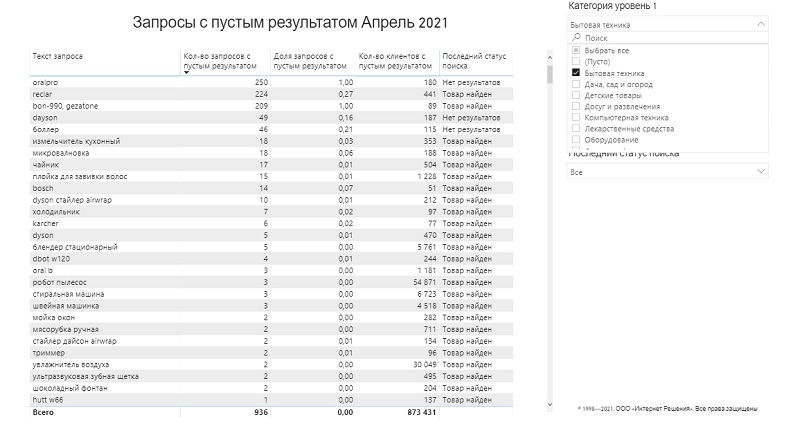Select the dayson query cell

pyautogui.click(x=45, y=117)
